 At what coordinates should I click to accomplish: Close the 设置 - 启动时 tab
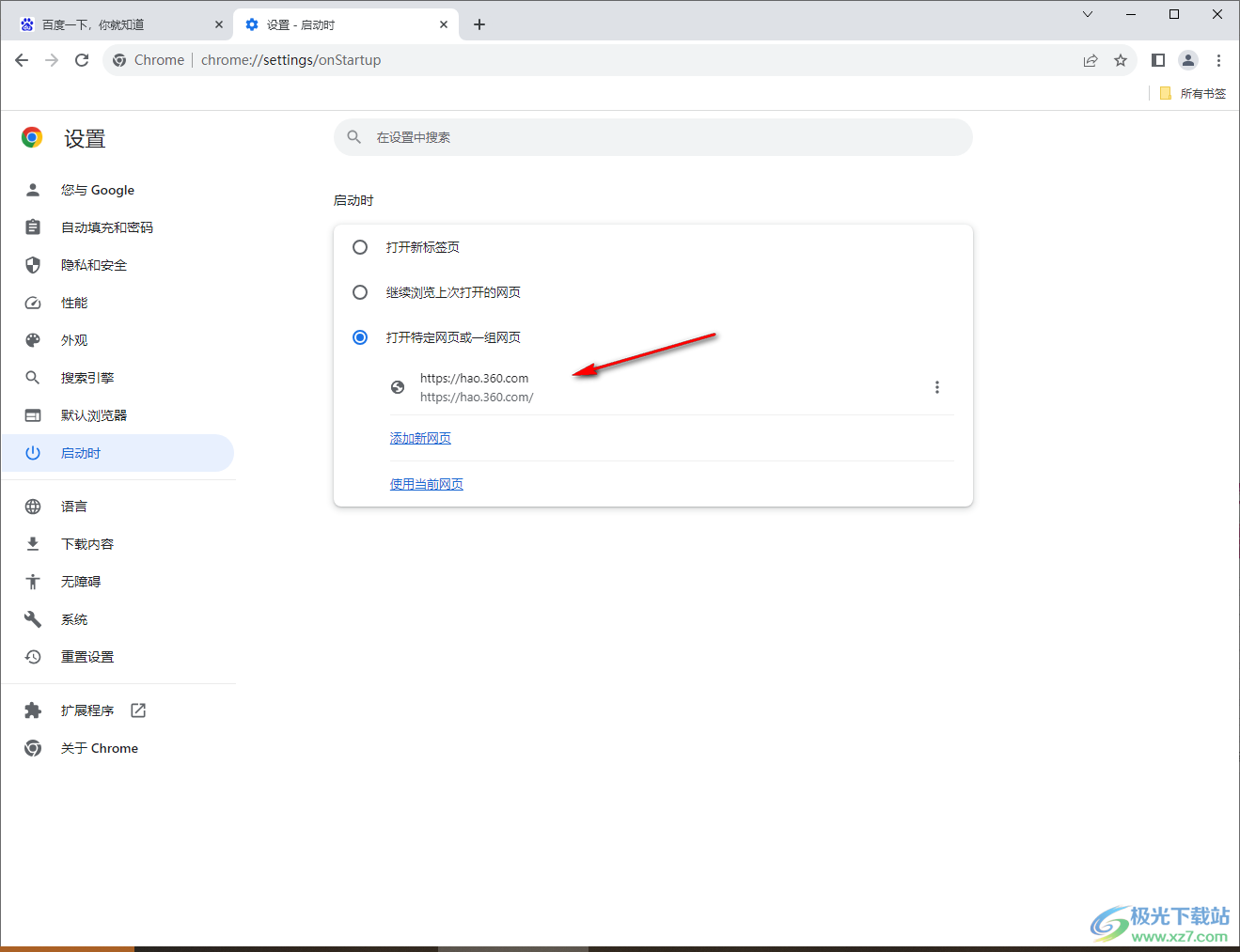(444, 24)
